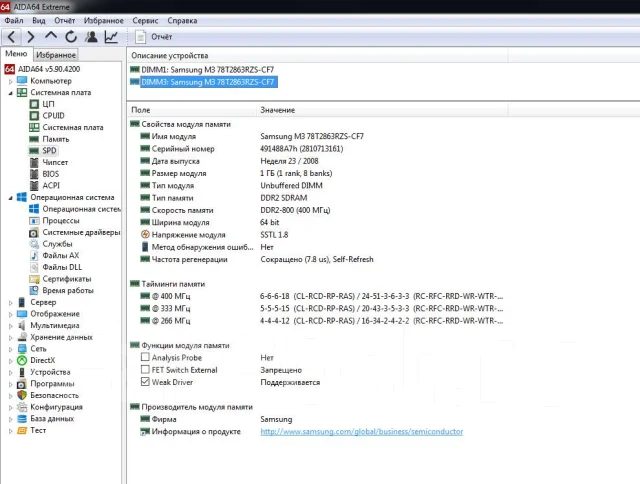
Task: Expand the Мультимедиа tree node
Action: pyautogui.click(x=11, y=326)
